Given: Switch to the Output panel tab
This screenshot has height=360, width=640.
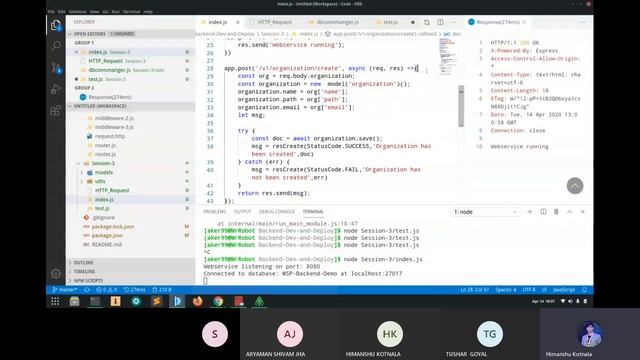Looking at the screenshot, I should click(x=242, y=212).
